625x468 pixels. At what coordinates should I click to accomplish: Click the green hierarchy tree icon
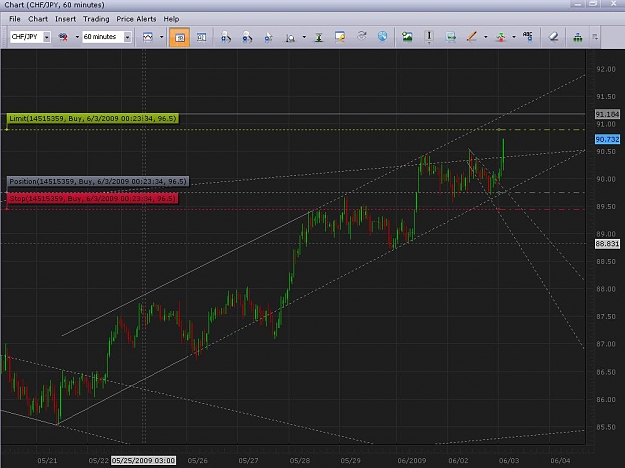click(578, 37)
